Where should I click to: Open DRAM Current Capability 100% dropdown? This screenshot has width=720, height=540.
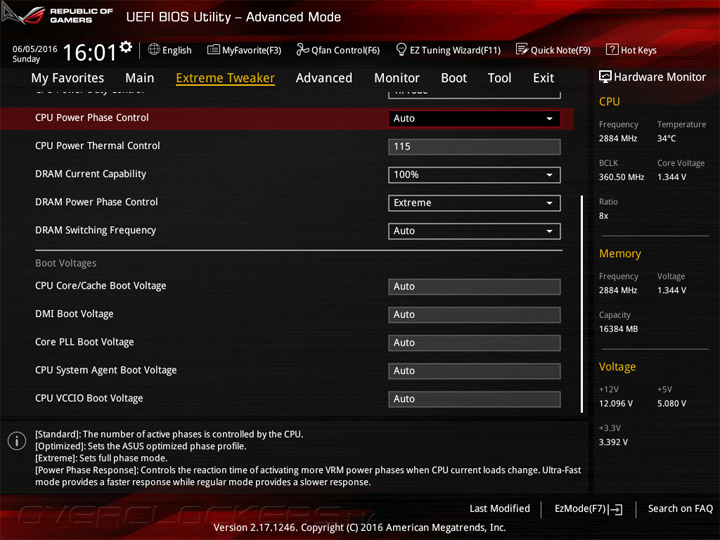click(474, 175)
